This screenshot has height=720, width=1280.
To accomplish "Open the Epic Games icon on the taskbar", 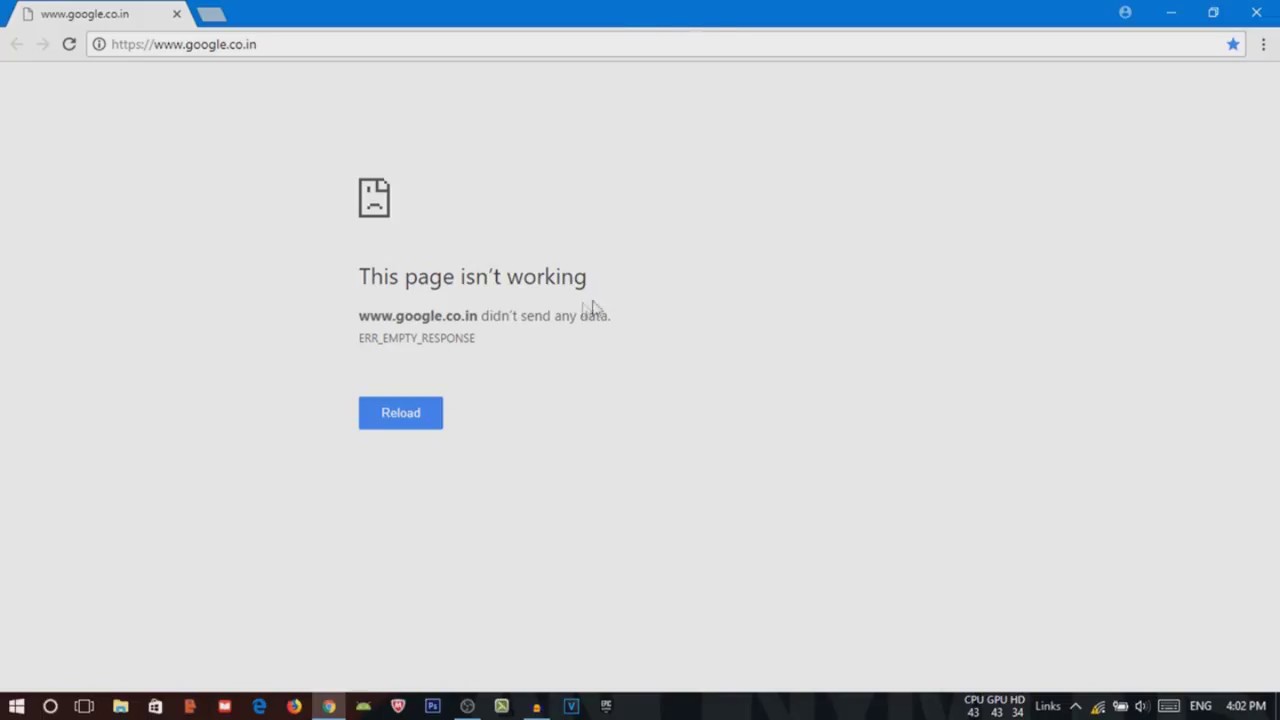I will point(606,706).
